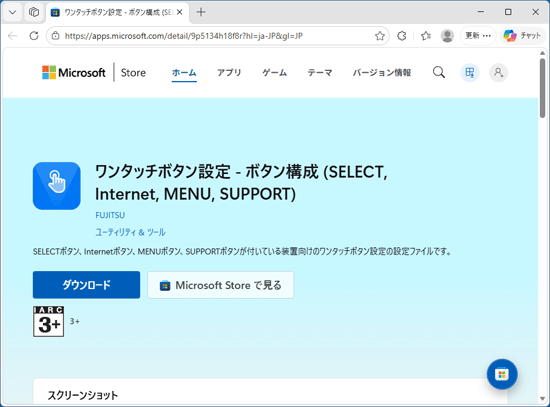Screen dimensions: 550x407
Task: Click the floating Store bag button
Action: (x=502, y=374)
